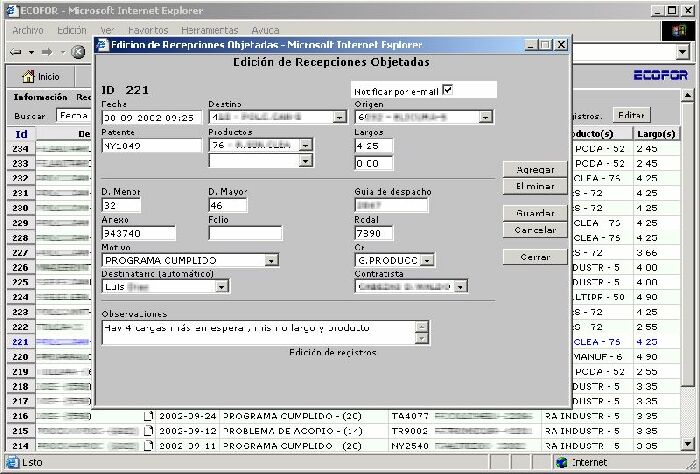Click the browser Back arrow button
700x474 pixels.
(17, 51)
